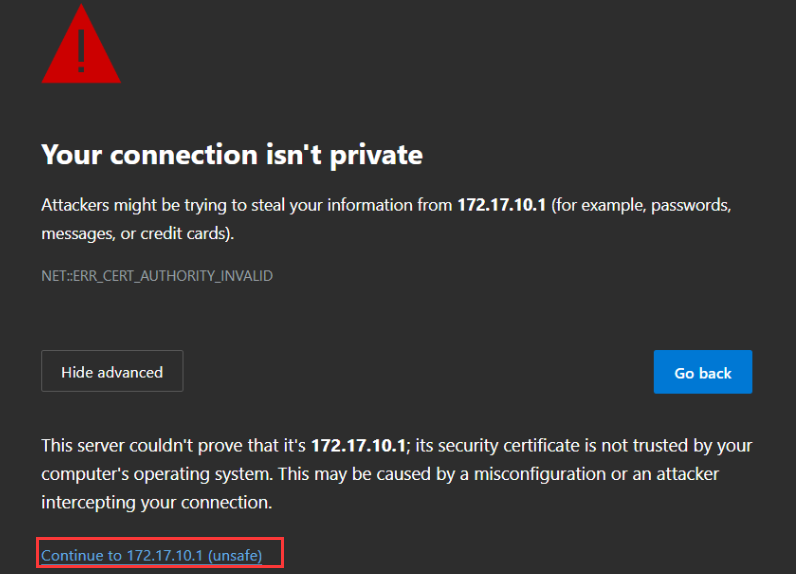Image resolution: width=796 pixels, height=574 pixels.
Task: Click '(unsafe)' at the end of the link
Action: (235, 555)
